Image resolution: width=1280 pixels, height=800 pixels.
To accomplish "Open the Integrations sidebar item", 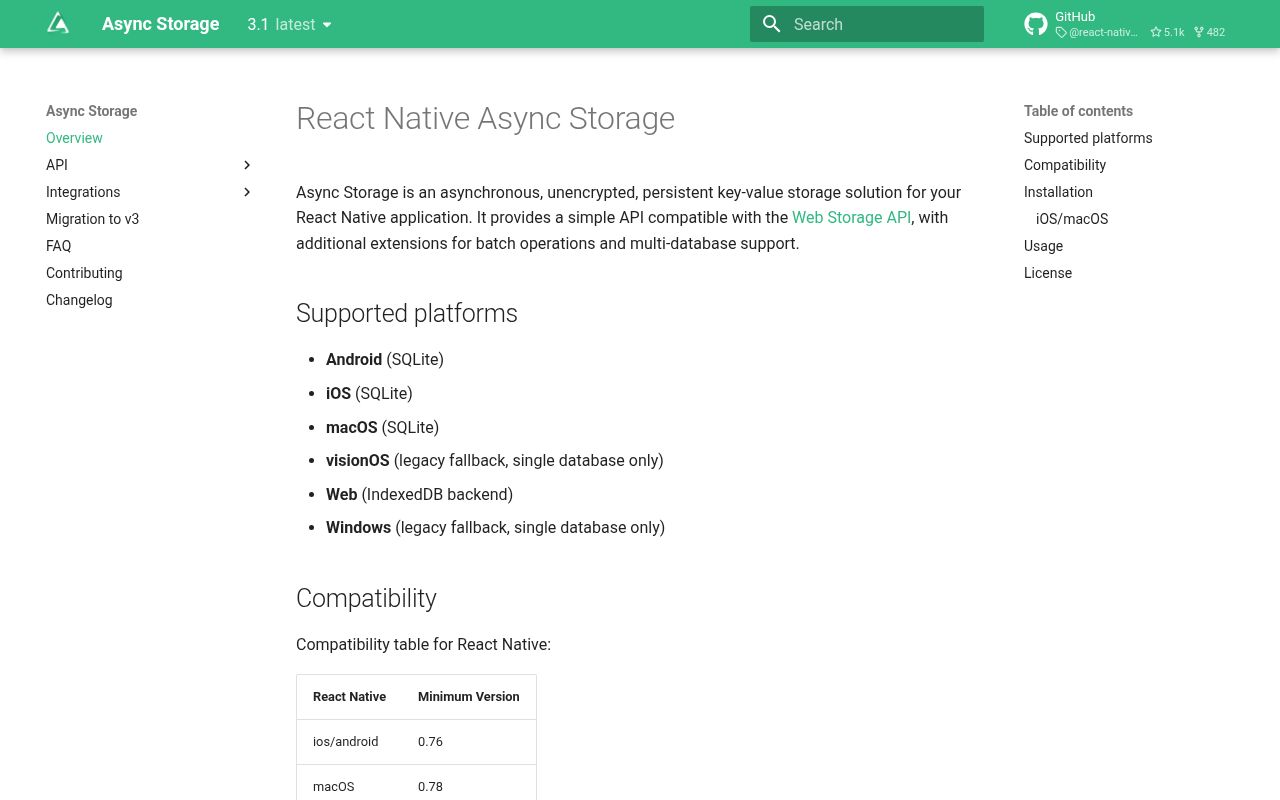I will tap(83, 192).
